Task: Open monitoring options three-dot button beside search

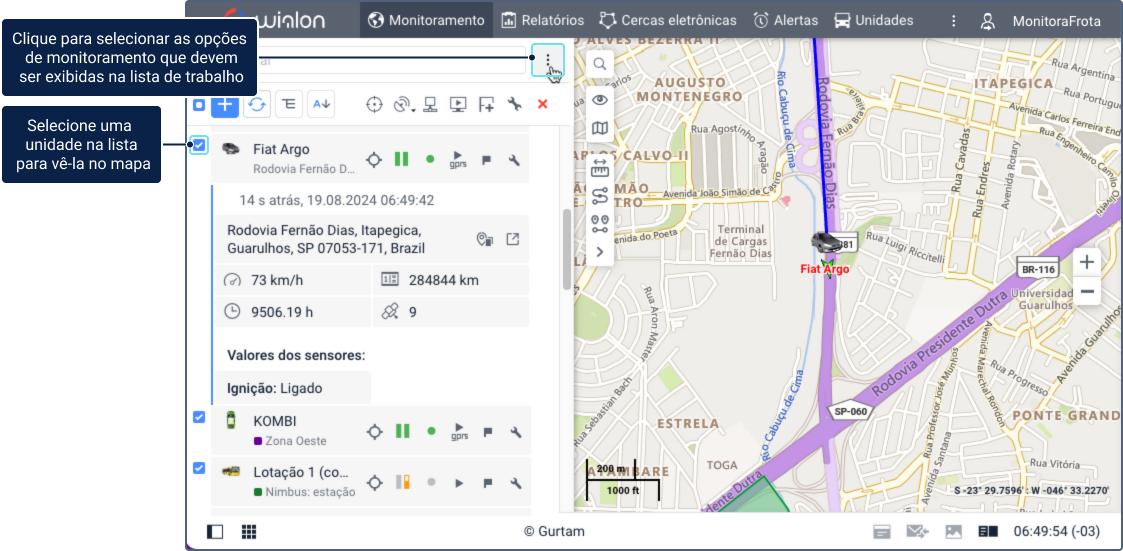Action: pos(548,60)
